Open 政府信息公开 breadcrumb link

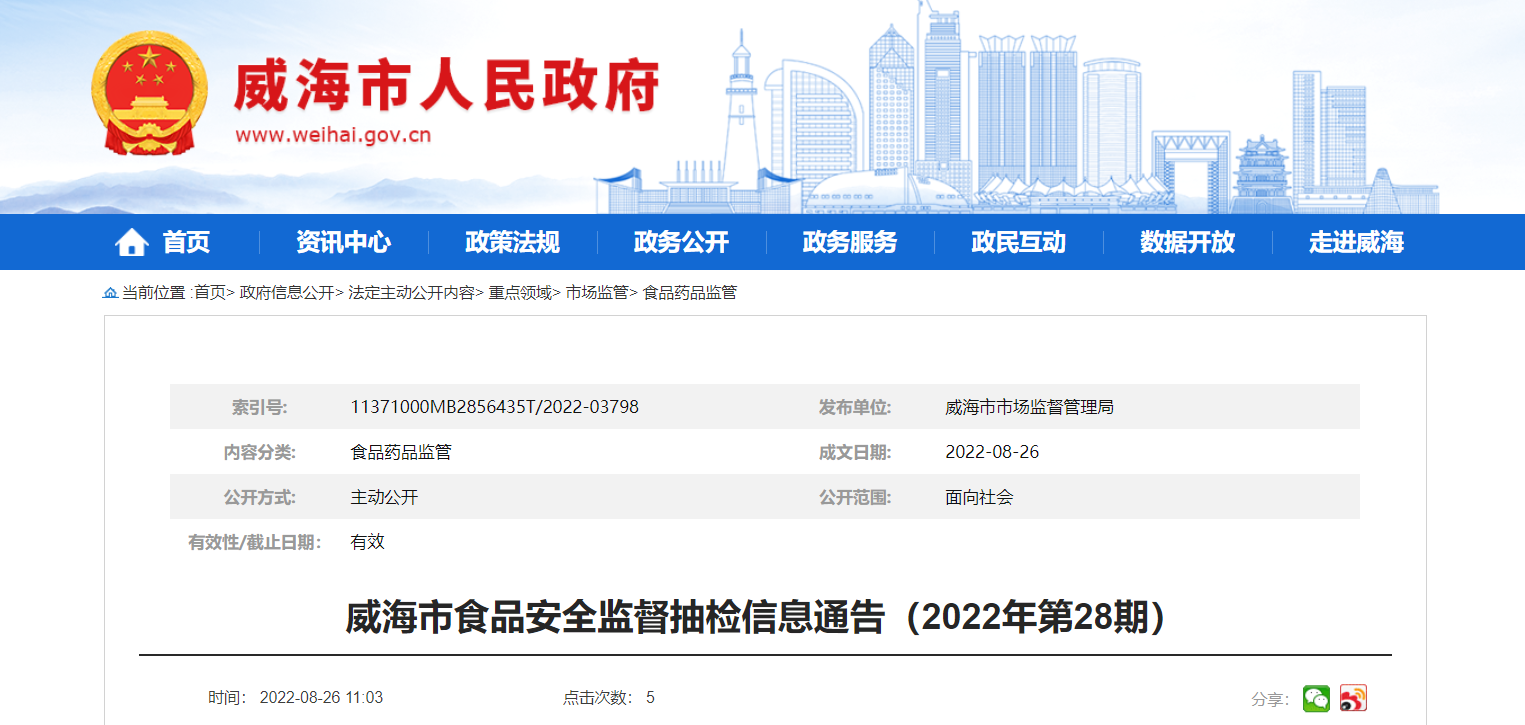pos(286,293)
